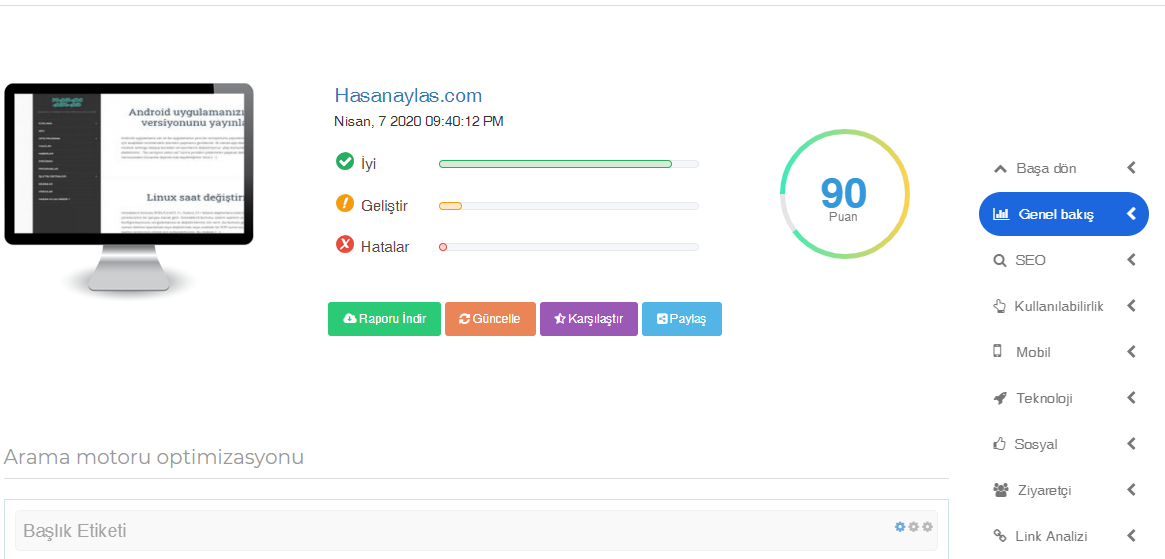1165x559 pixels.
Task: Click the red error icon beside Hatalar
Action: click(345, 245)
